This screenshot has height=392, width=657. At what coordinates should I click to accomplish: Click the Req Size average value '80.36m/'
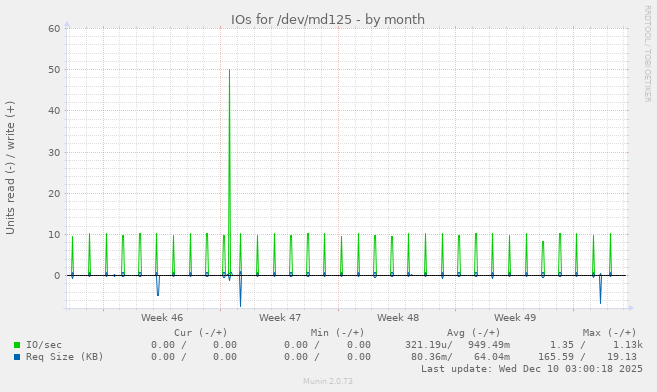[x=432, y=357]
